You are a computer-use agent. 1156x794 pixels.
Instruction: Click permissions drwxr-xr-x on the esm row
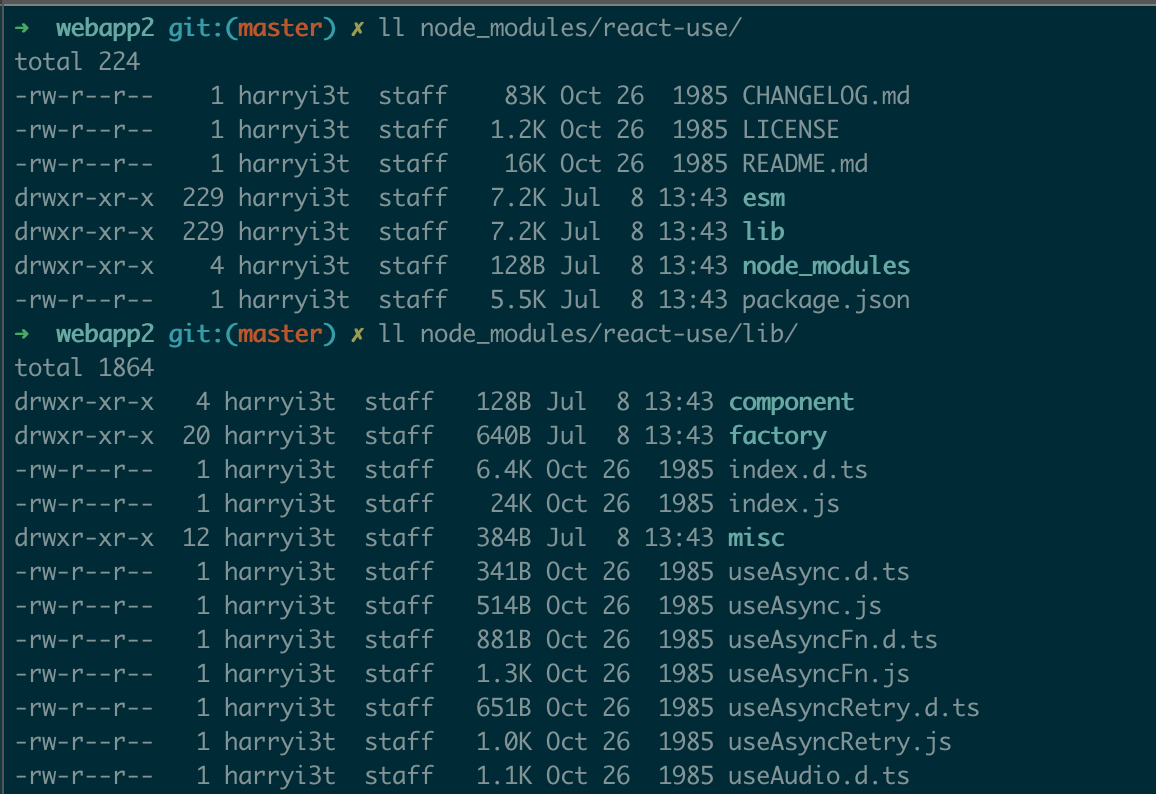coord(84,198)
